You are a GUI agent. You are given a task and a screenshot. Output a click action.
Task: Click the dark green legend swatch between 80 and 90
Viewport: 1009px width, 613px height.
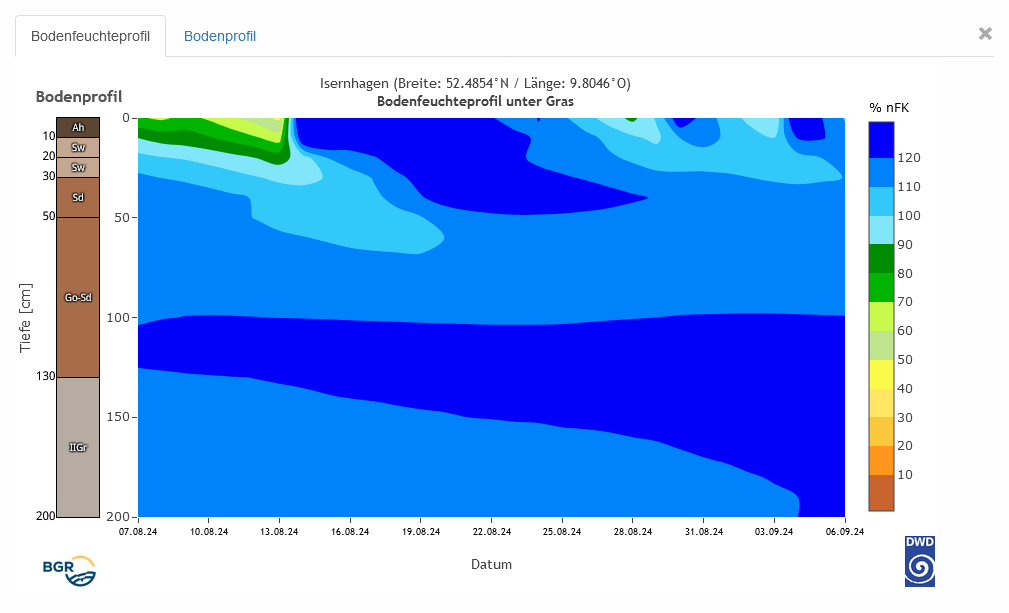coord(881,259)
